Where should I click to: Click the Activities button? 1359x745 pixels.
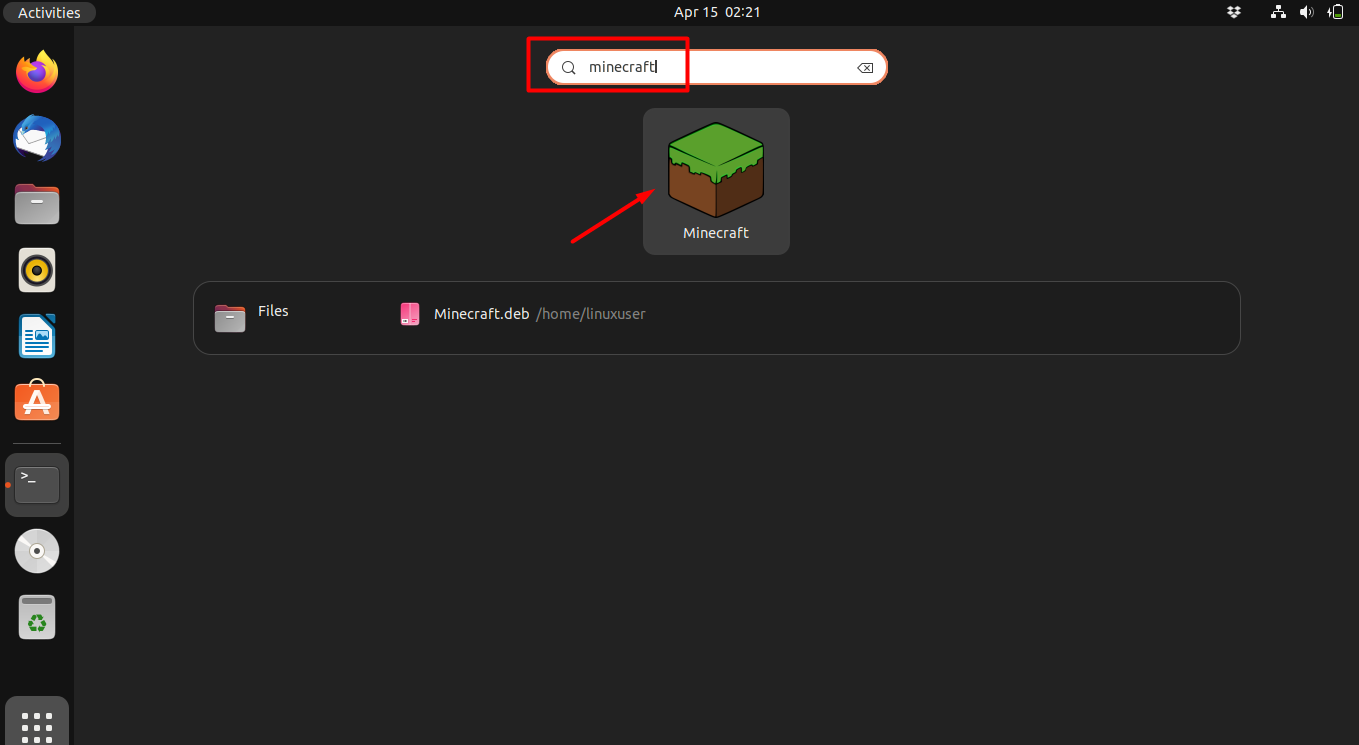pyautogui.click(x=49, y=13)
